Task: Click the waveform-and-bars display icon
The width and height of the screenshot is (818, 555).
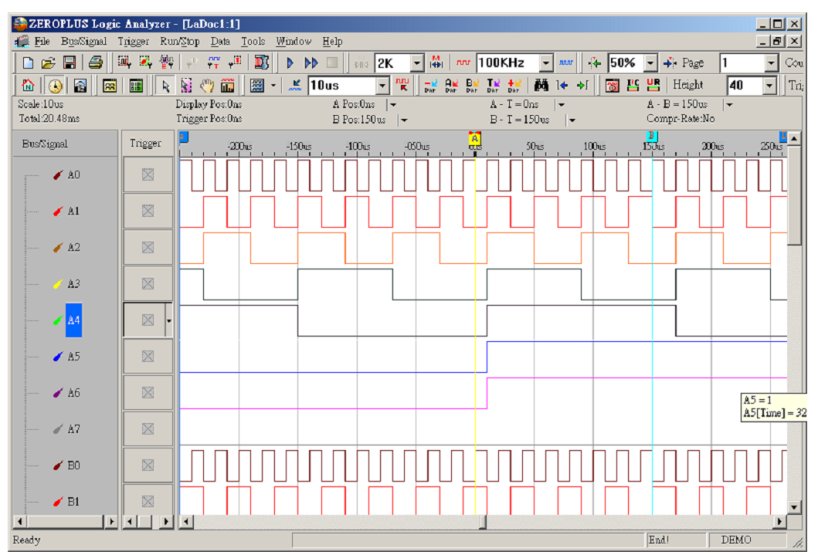Action: coord(227,86)
